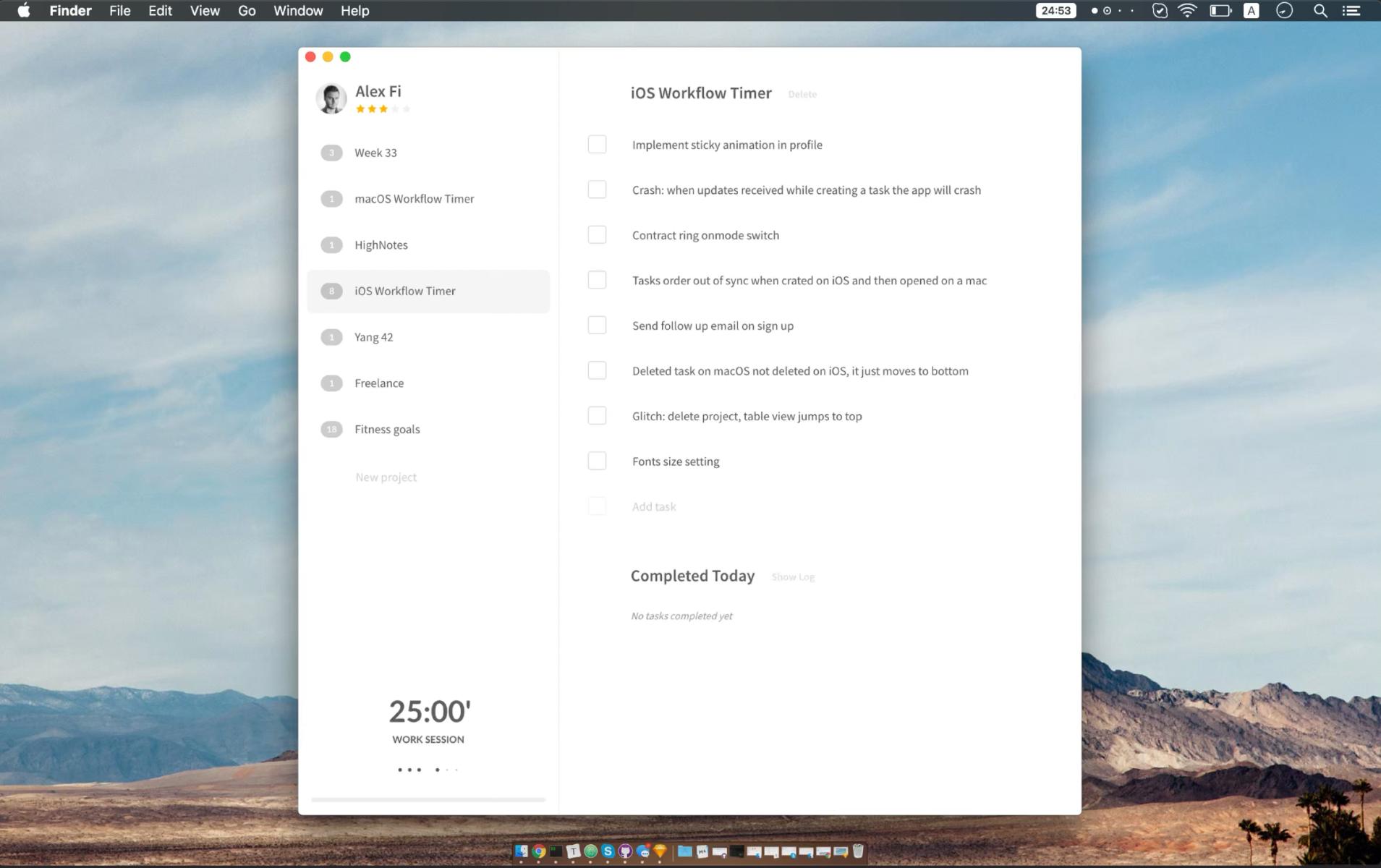
Task: Click Show Log next to Completed Today
Action: point(792,577)
